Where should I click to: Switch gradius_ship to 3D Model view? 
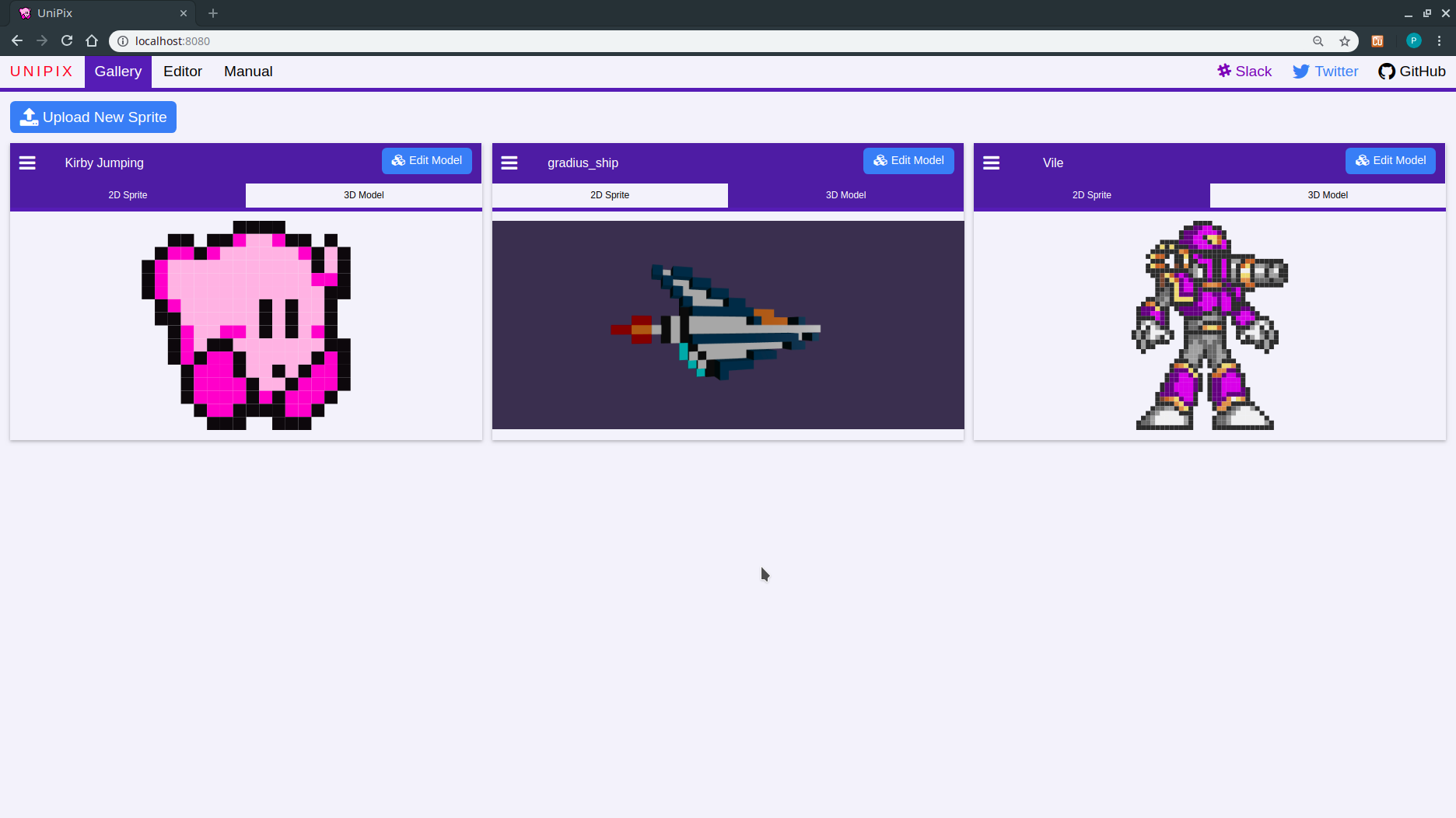pyautogui.click(x=845, y=195)
